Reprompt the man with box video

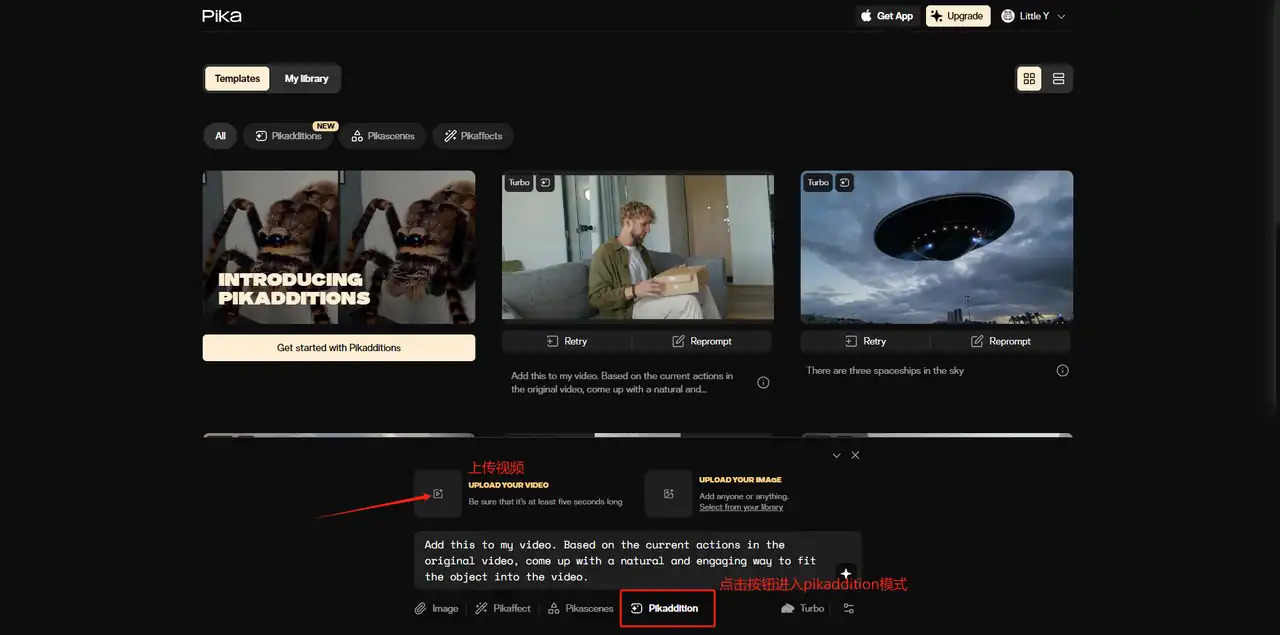point(702,341)
